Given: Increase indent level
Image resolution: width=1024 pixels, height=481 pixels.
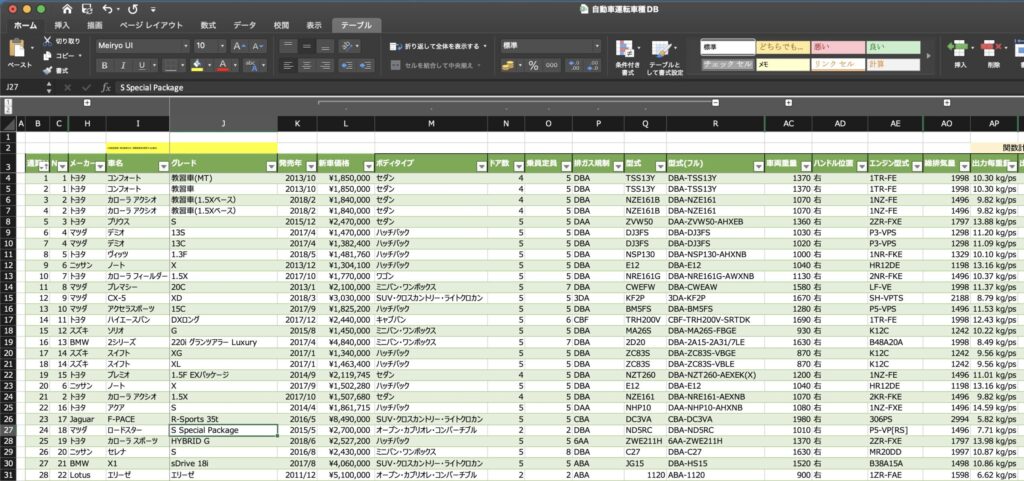Looking at the screenshot, I should click(366, 65).
